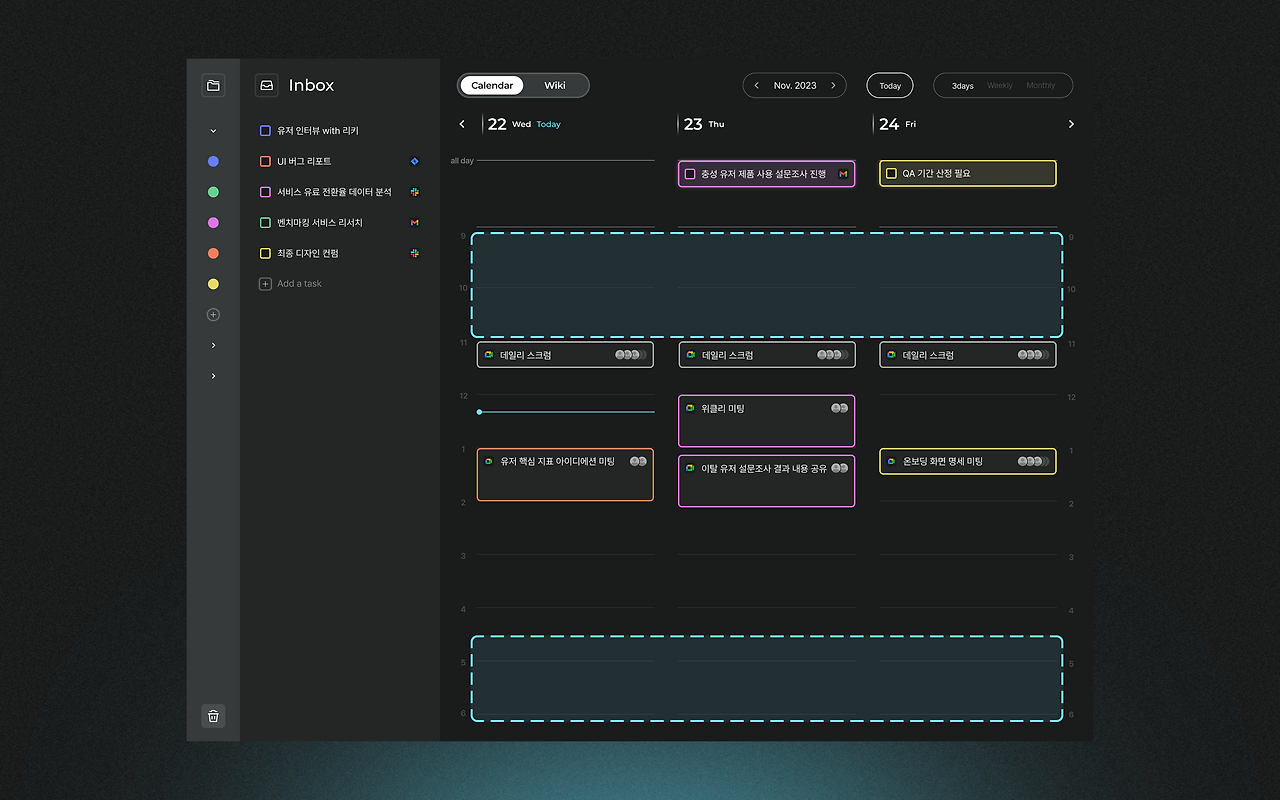Tick the 충성 유저 제품 사용 설문조사 진행 checkbox
The width and height of the screenshot is (1280, 800).
pyautogui.click(x=690, y=174)
